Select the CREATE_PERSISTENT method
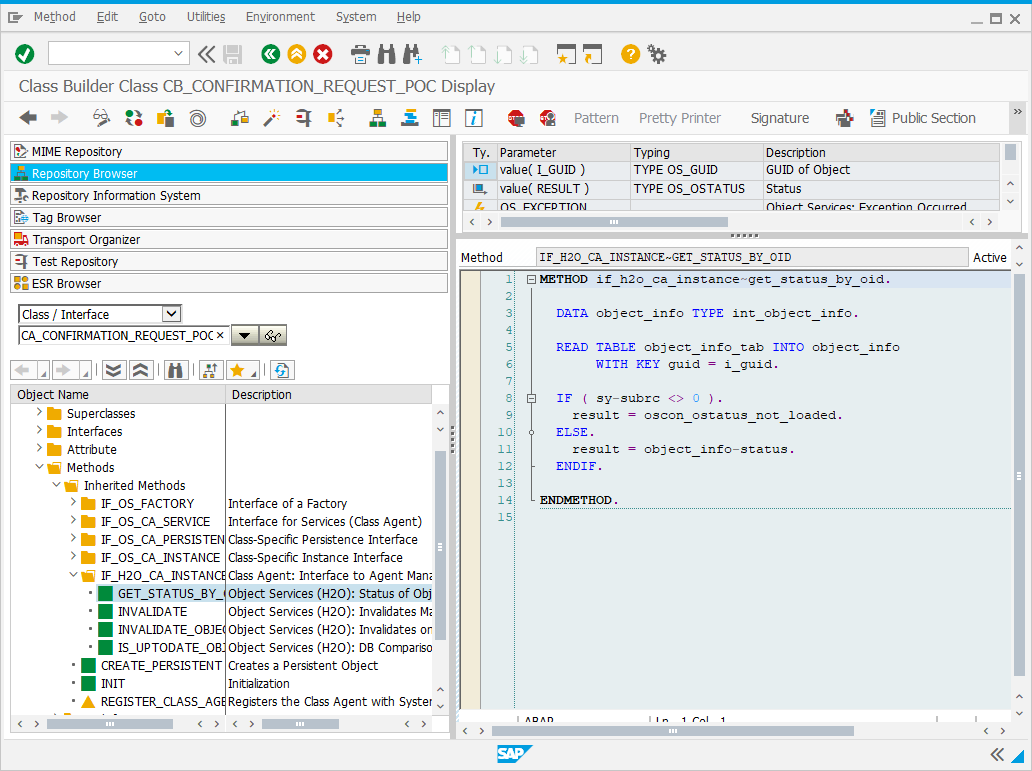The image size is (1032, 771). (x=161, y=666)
